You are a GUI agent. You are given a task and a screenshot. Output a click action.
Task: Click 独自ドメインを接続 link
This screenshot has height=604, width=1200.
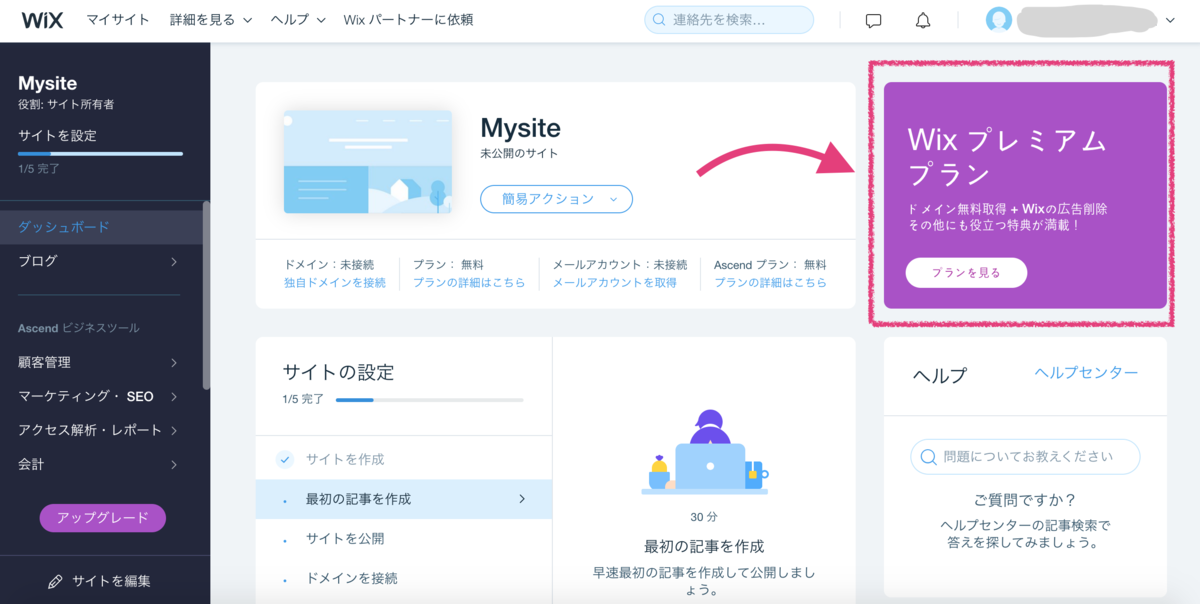coord(335,283)
